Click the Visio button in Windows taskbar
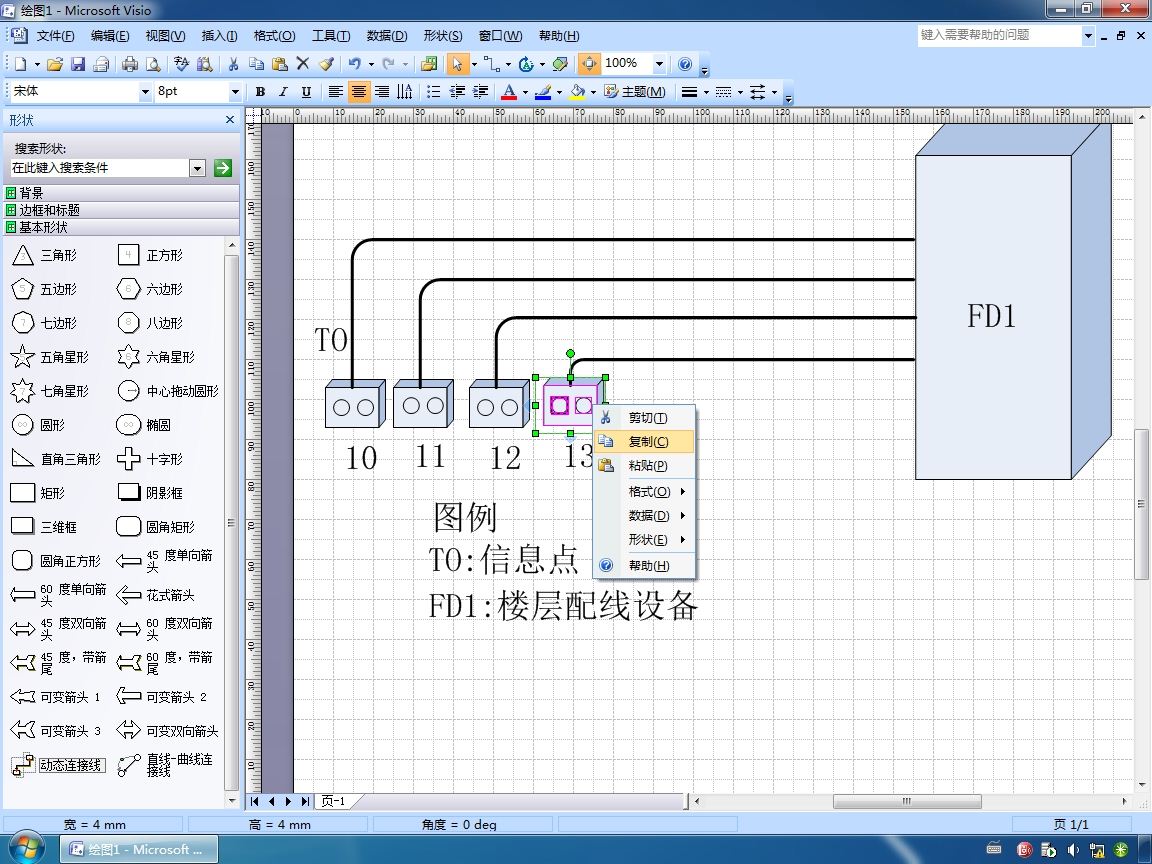 pyautogui.click(x=139, y=849)
